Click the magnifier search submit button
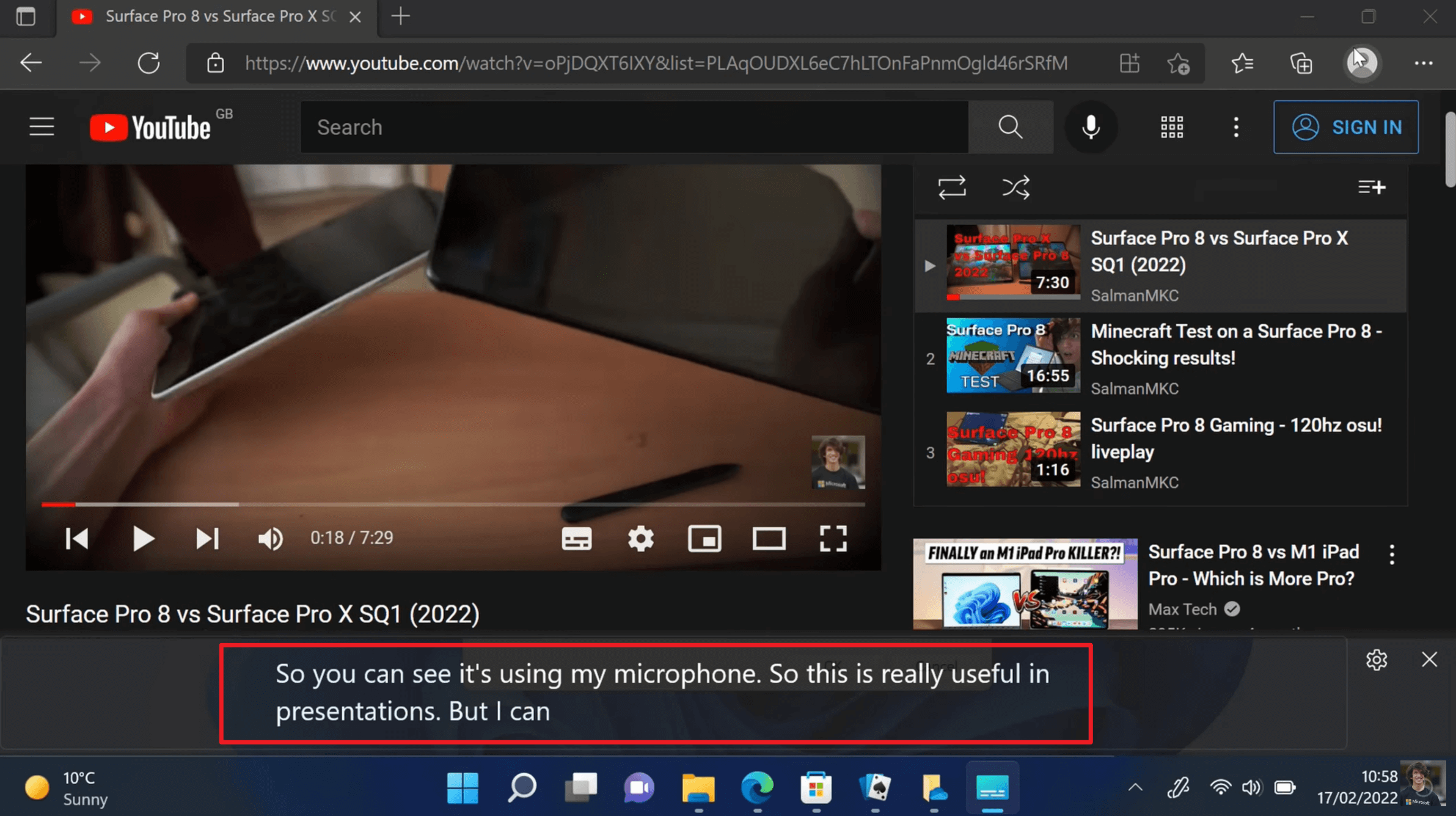1456x816 pixels. 1011,127
